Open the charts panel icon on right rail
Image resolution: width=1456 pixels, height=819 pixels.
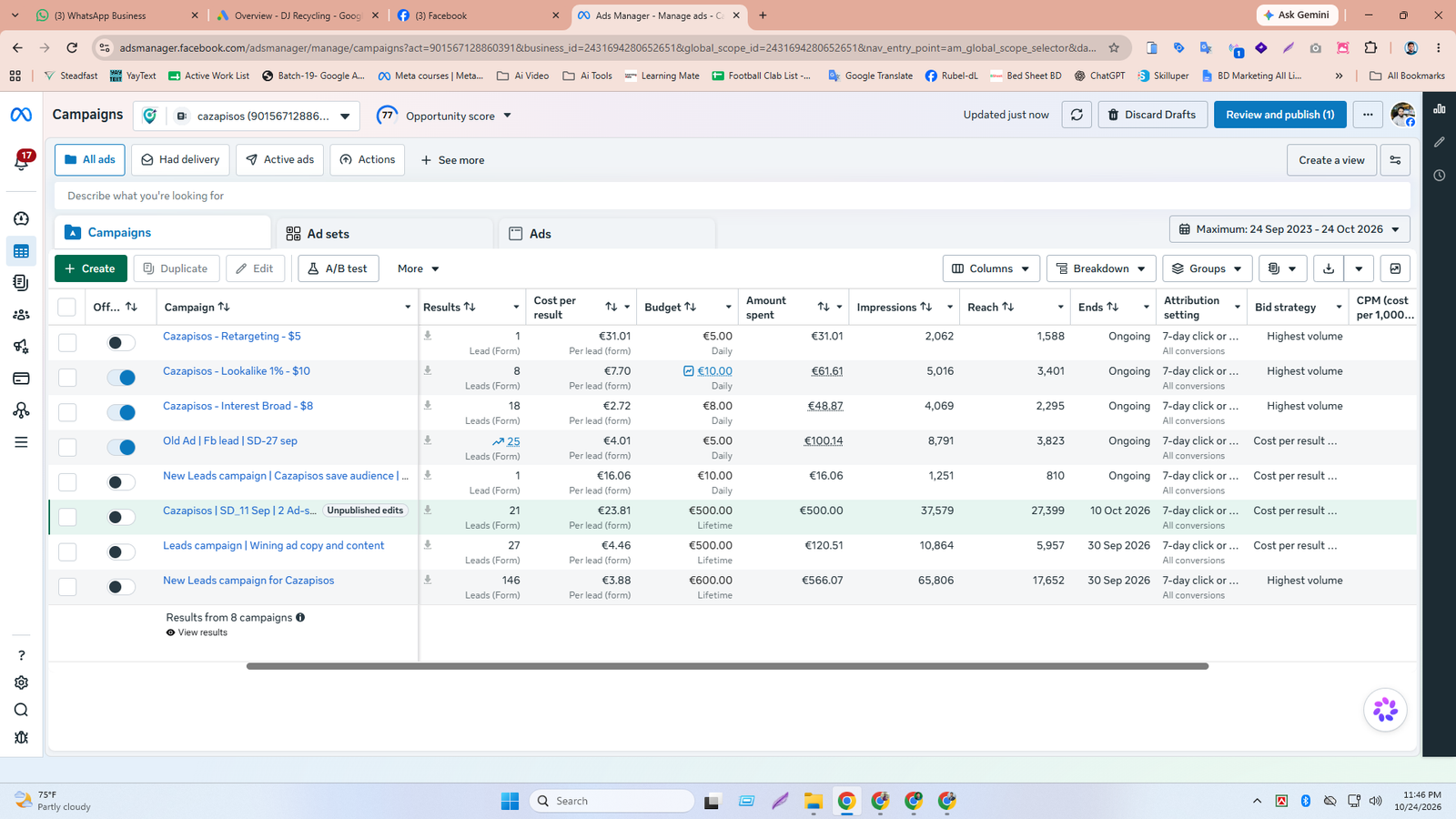[x=1440, y=109]
